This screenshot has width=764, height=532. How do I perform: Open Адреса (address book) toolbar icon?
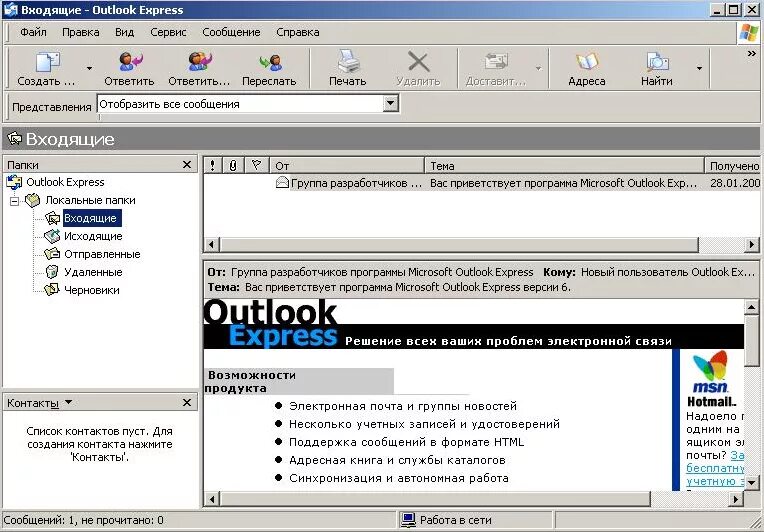pyautogui.click(x=587, y=61)
